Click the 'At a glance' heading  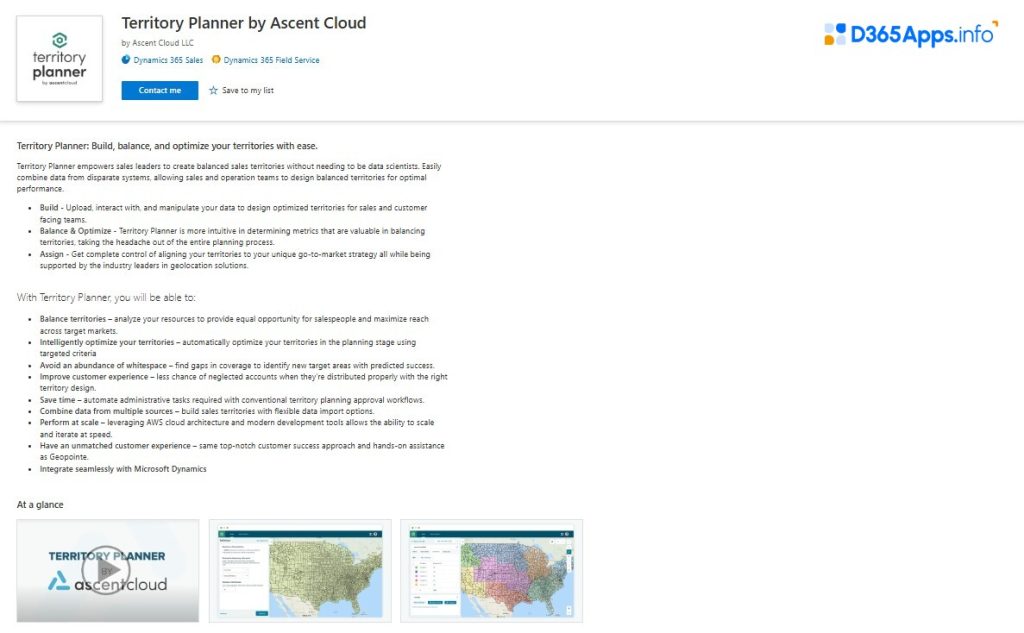tap(40, 504)
